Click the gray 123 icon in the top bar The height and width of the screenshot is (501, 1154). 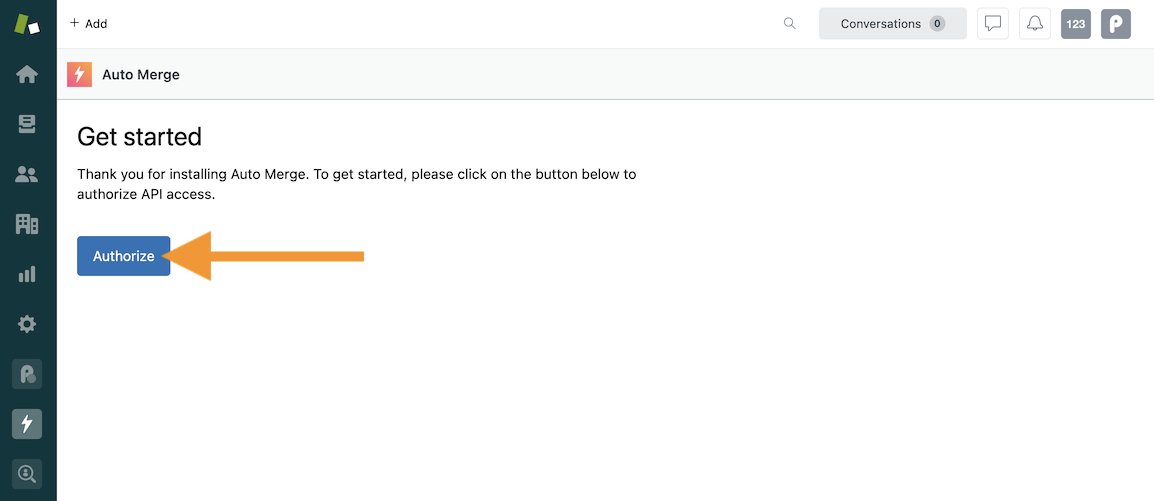click(1076, 24)
